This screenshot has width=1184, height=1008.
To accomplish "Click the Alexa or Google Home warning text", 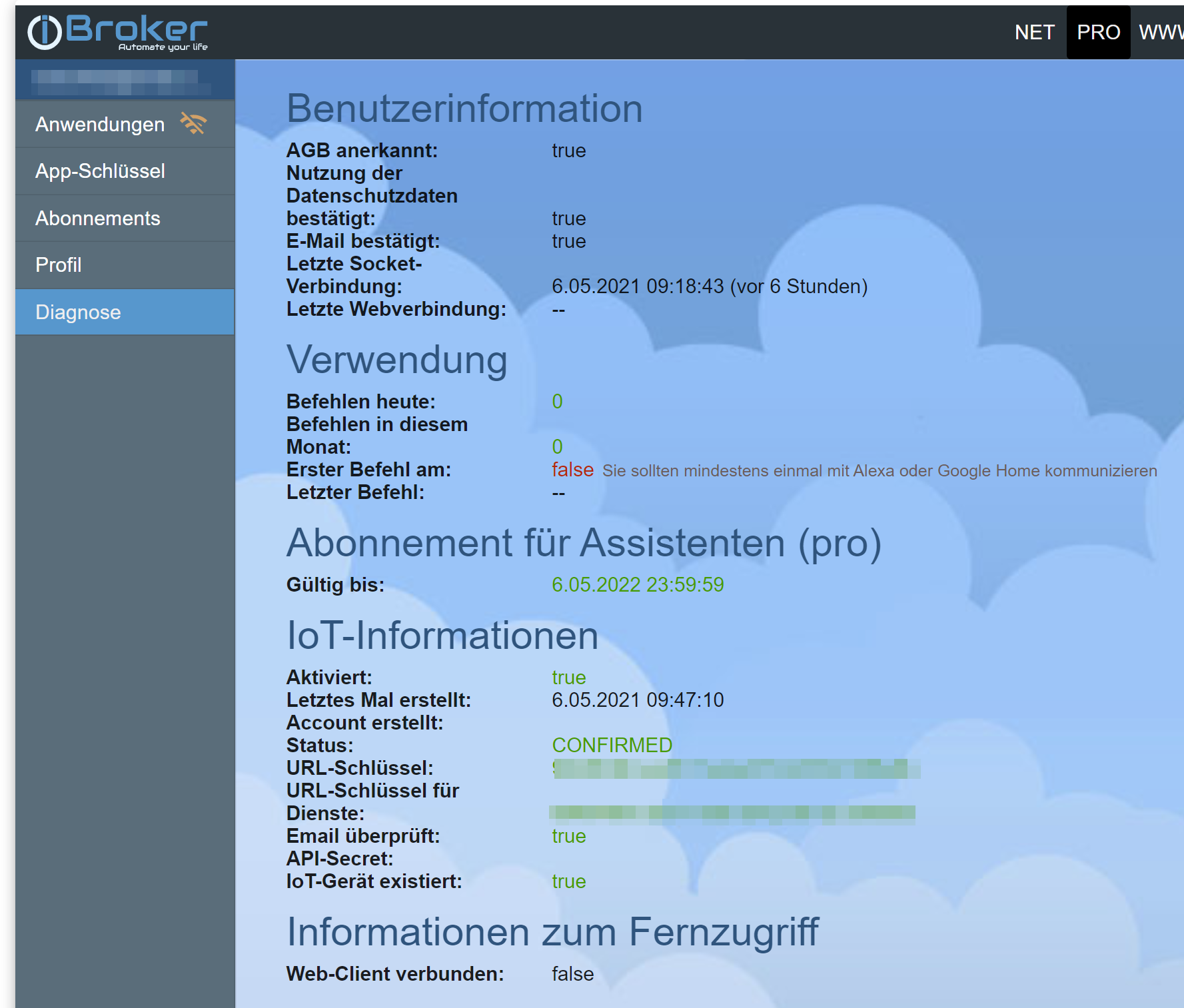I will (x=880, y=470).
